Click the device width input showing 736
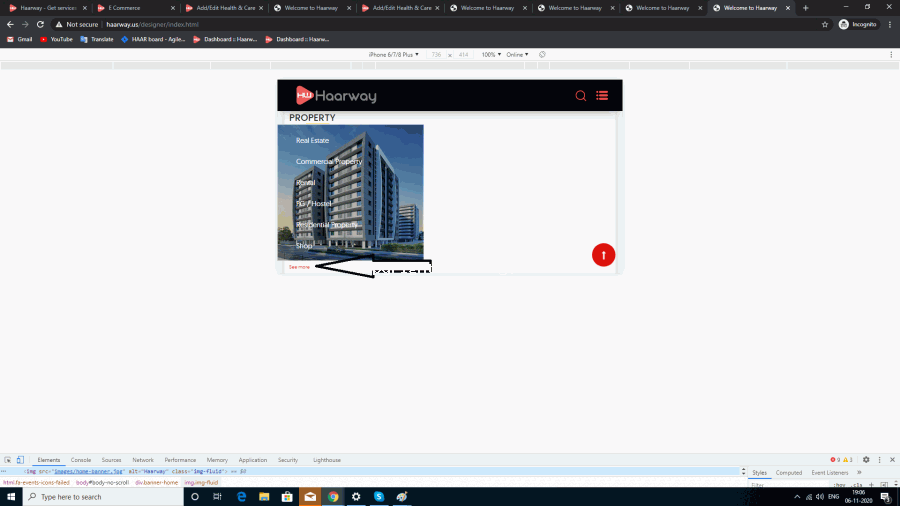The height and width of the screenshot is (506, 900). coord(436,55)
